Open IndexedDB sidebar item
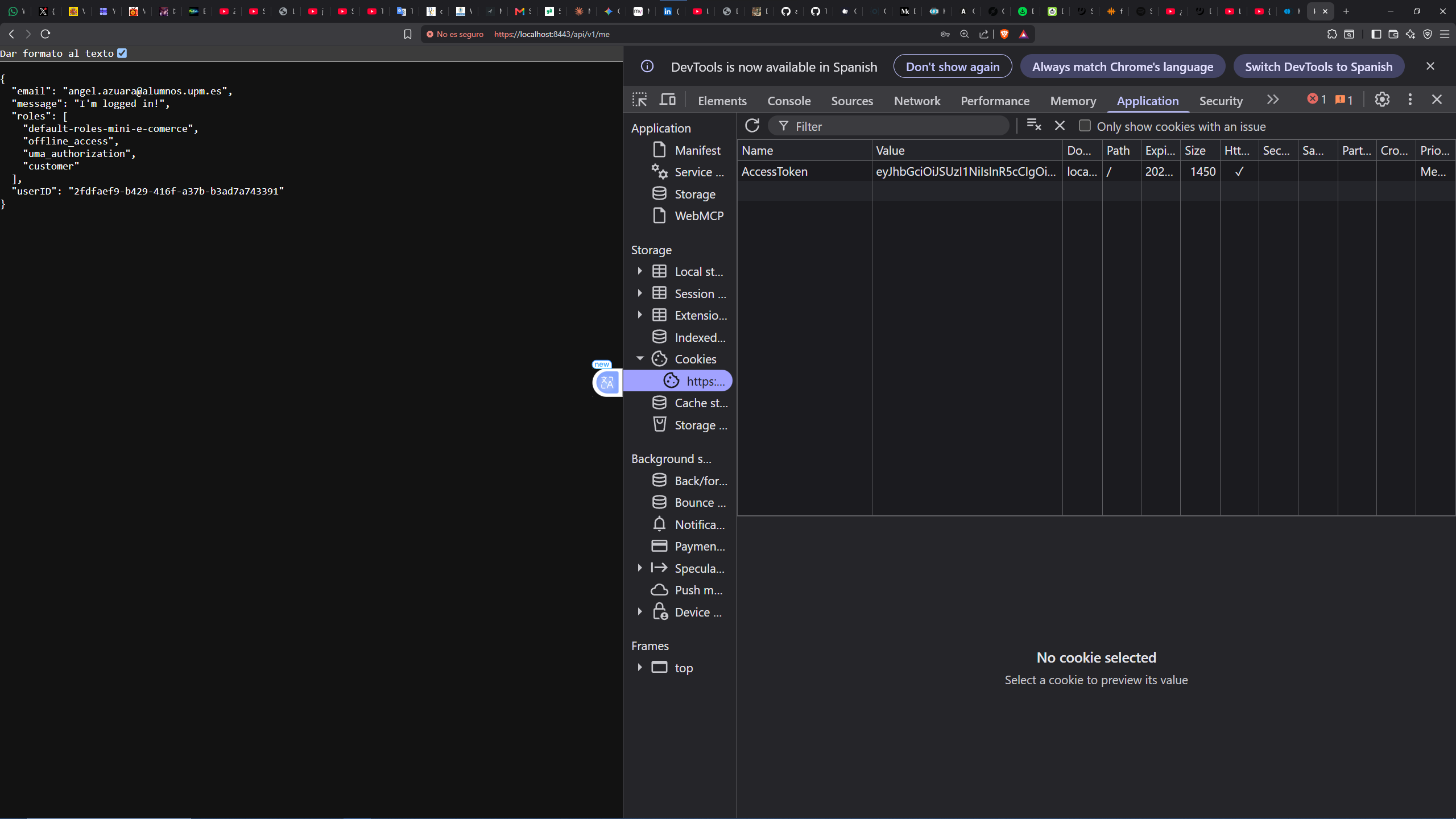1456x819 pixels. [x=689, y=337]
